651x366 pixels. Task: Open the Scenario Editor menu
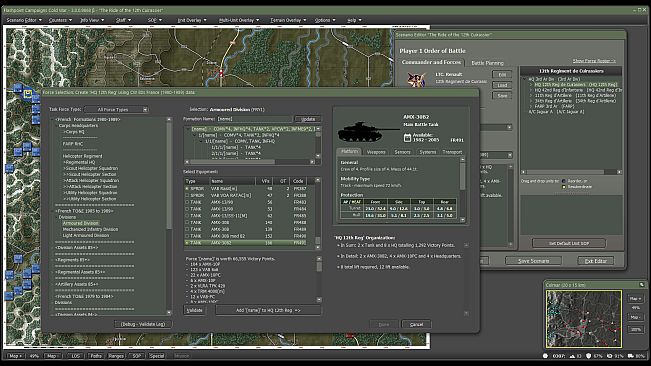click(24, 20)
